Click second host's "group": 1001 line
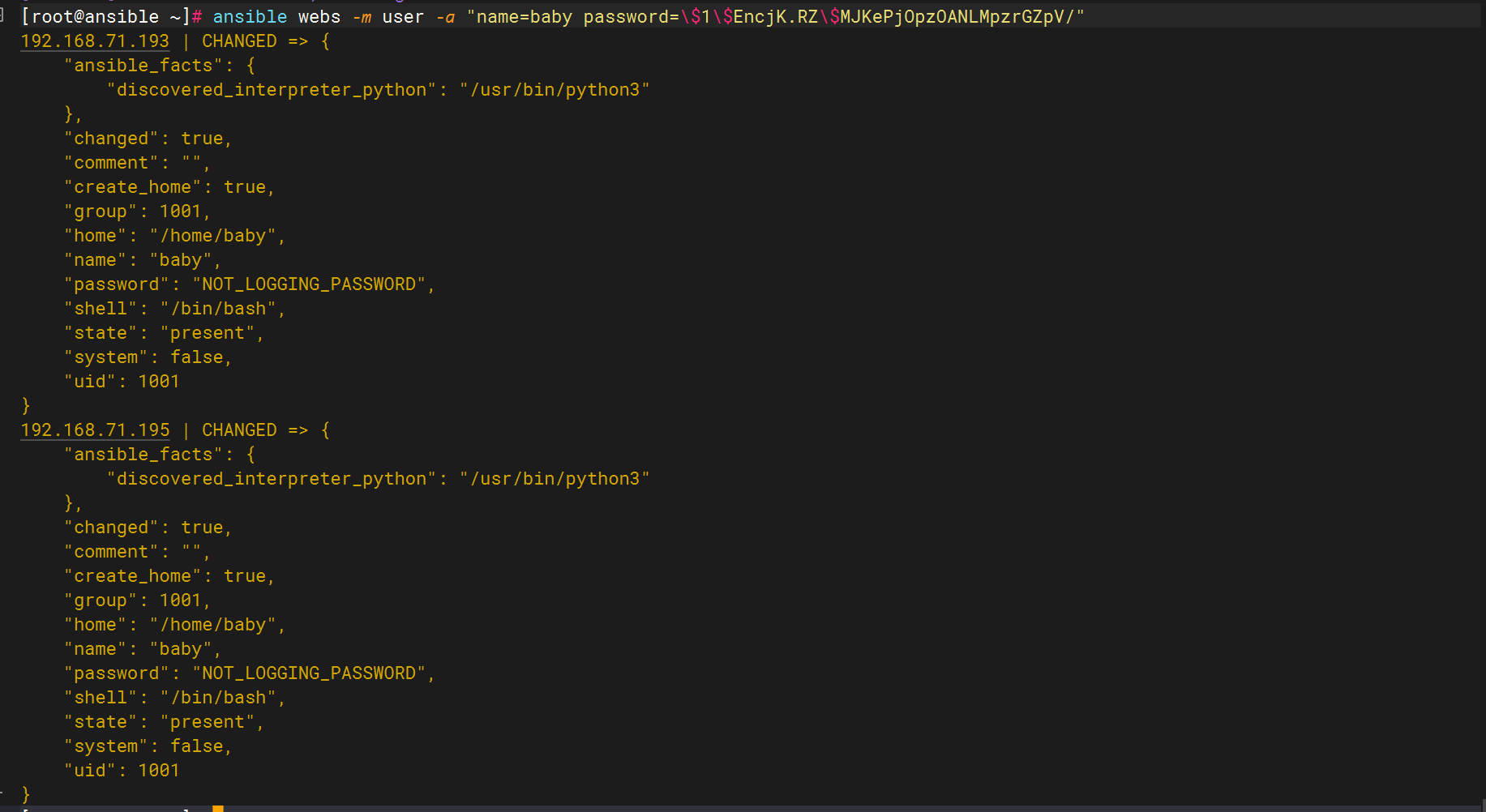Screen dimensions: 1486x812 tap(137, 600)
